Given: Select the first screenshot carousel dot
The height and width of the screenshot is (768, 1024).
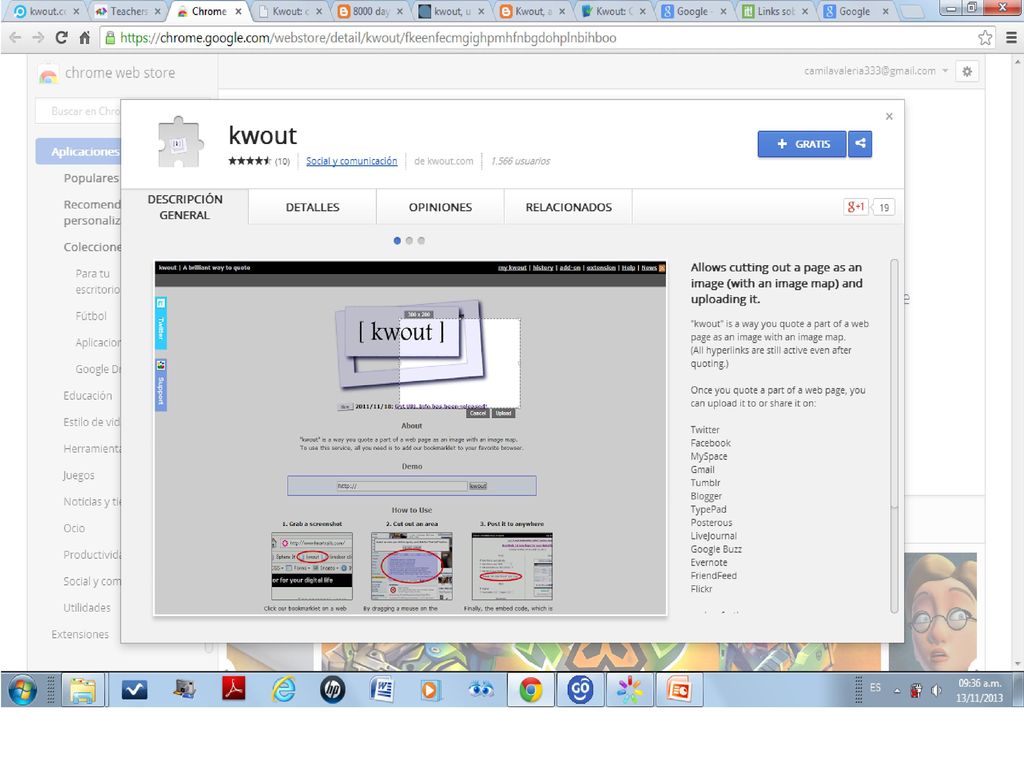Looking at the screenshot, I should (397, 240).
